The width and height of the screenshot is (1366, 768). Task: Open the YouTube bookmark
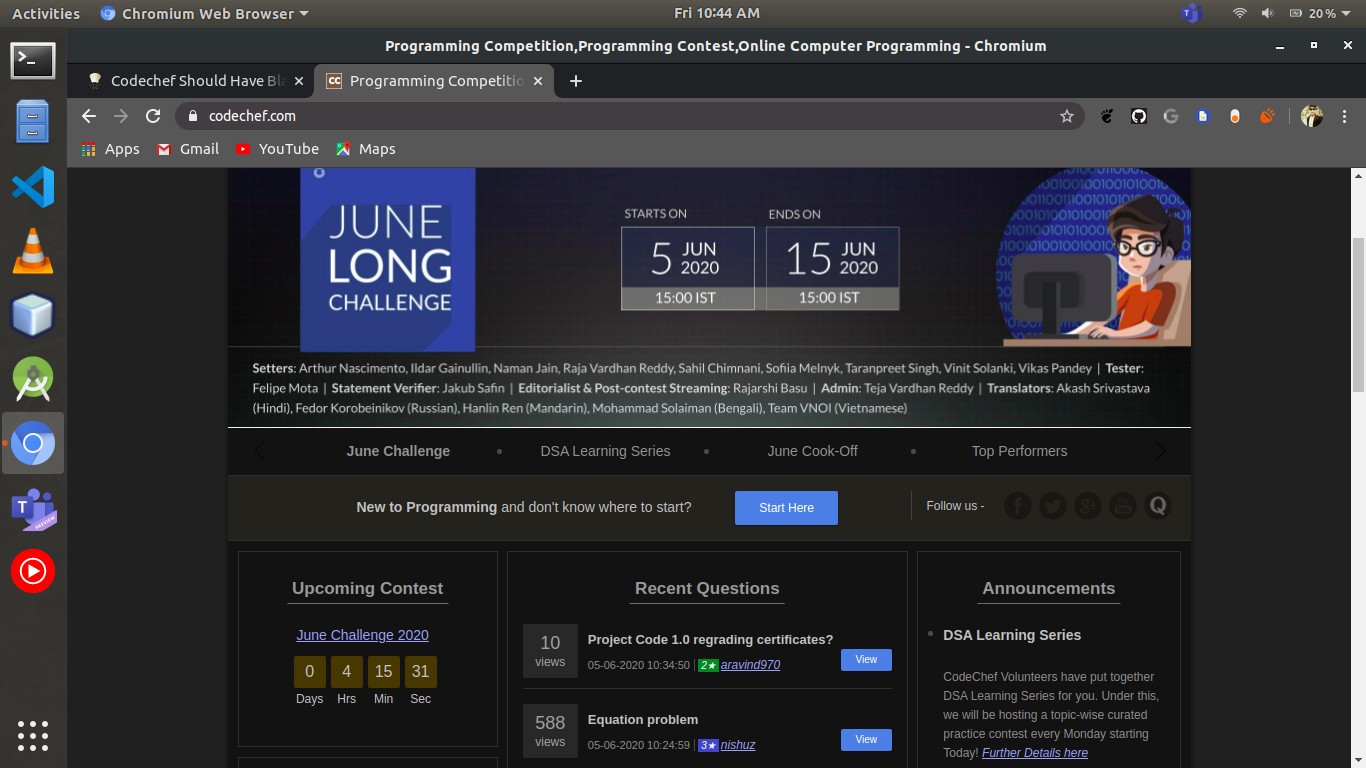[x=277, y=149]
